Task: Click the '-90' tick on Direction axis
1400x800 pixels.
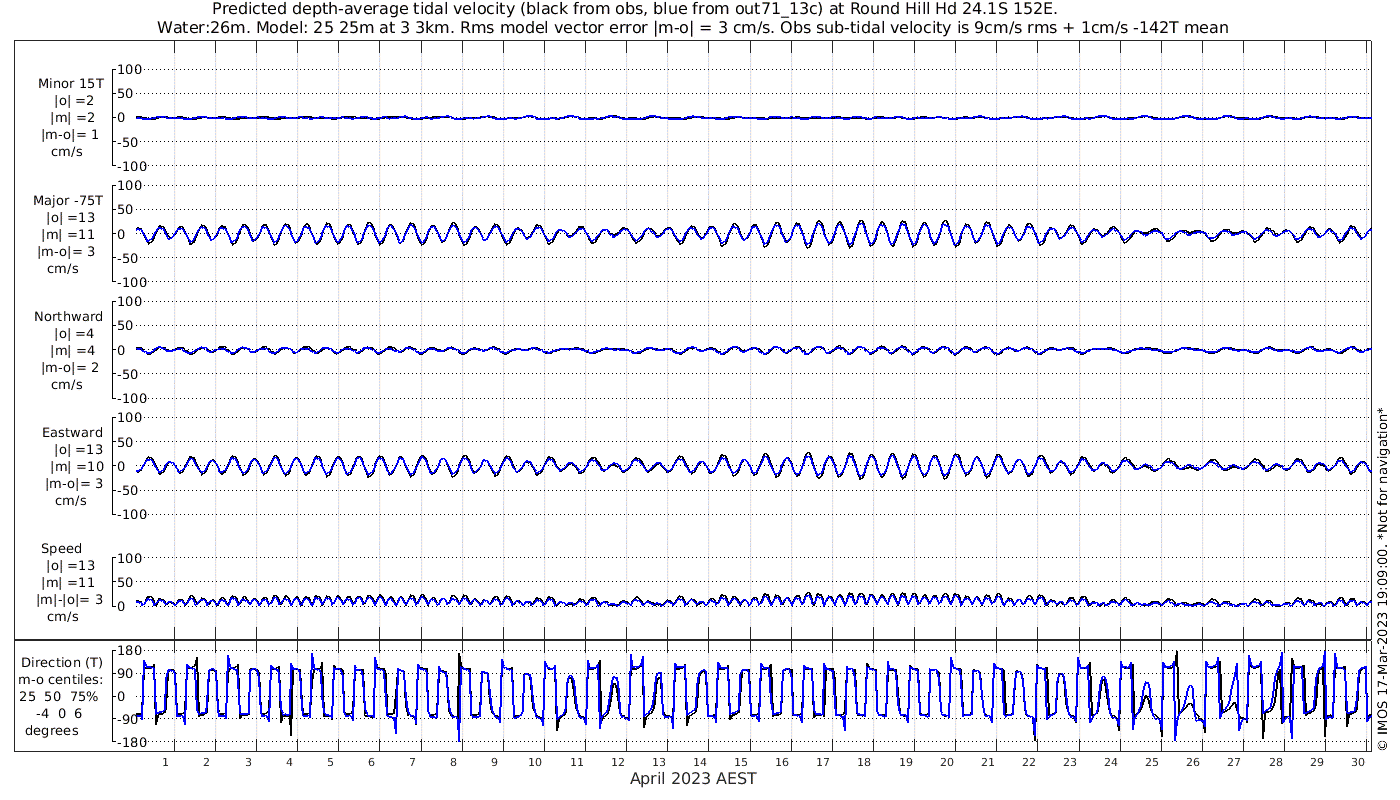Action: tap(128, 719)
